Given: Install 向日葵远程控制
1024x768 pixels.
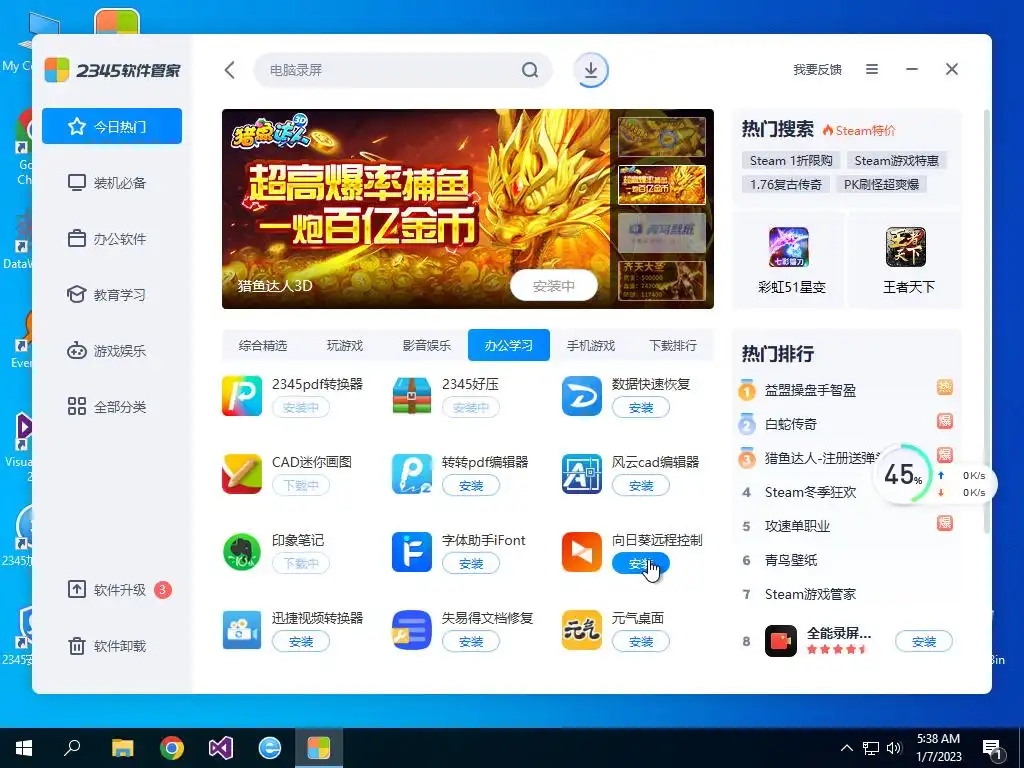Looking at the screenshot, I should pos(641,563).
